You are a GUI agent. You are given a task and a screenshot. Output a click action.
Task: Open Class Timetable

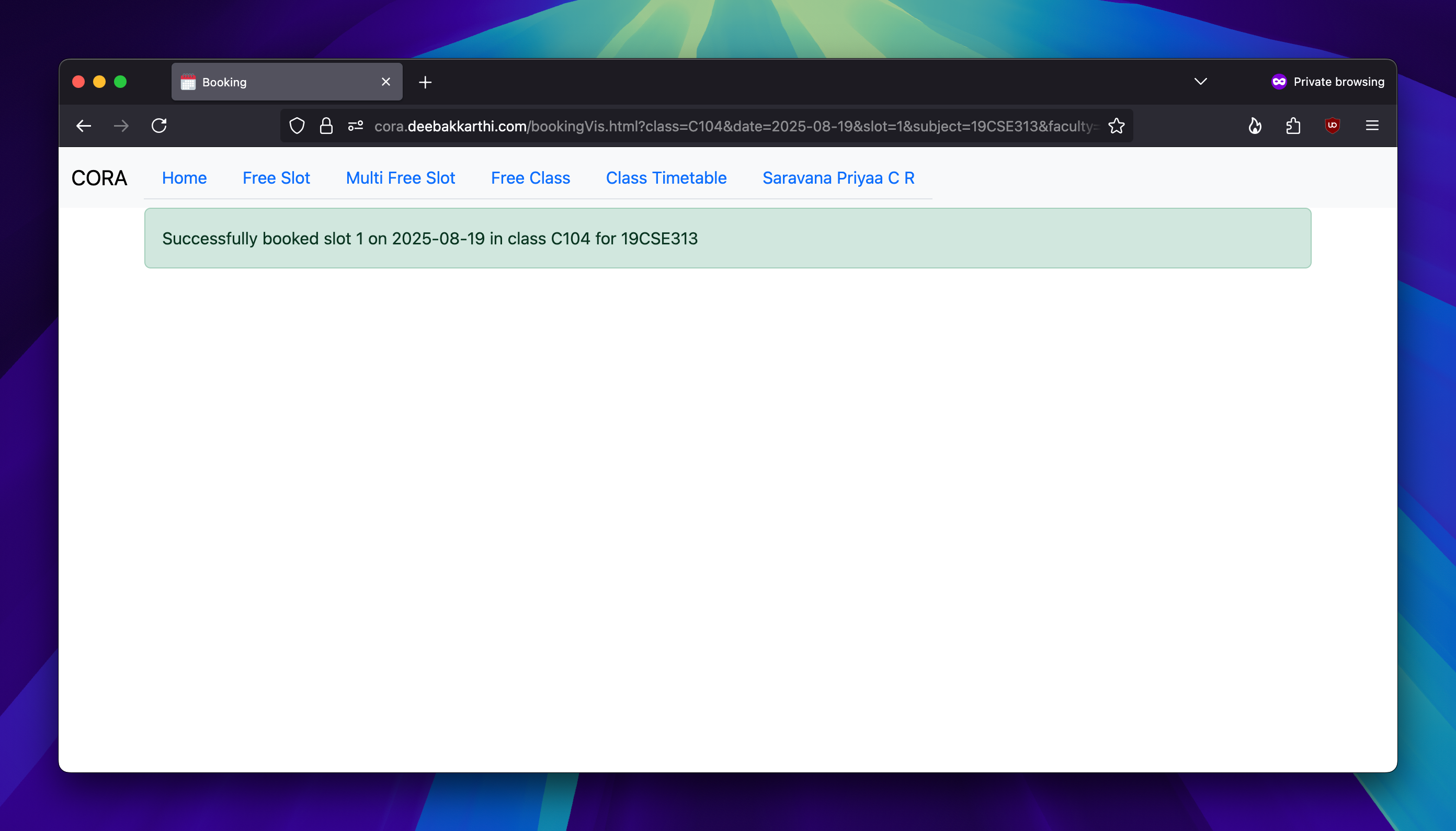click(666, 178)
